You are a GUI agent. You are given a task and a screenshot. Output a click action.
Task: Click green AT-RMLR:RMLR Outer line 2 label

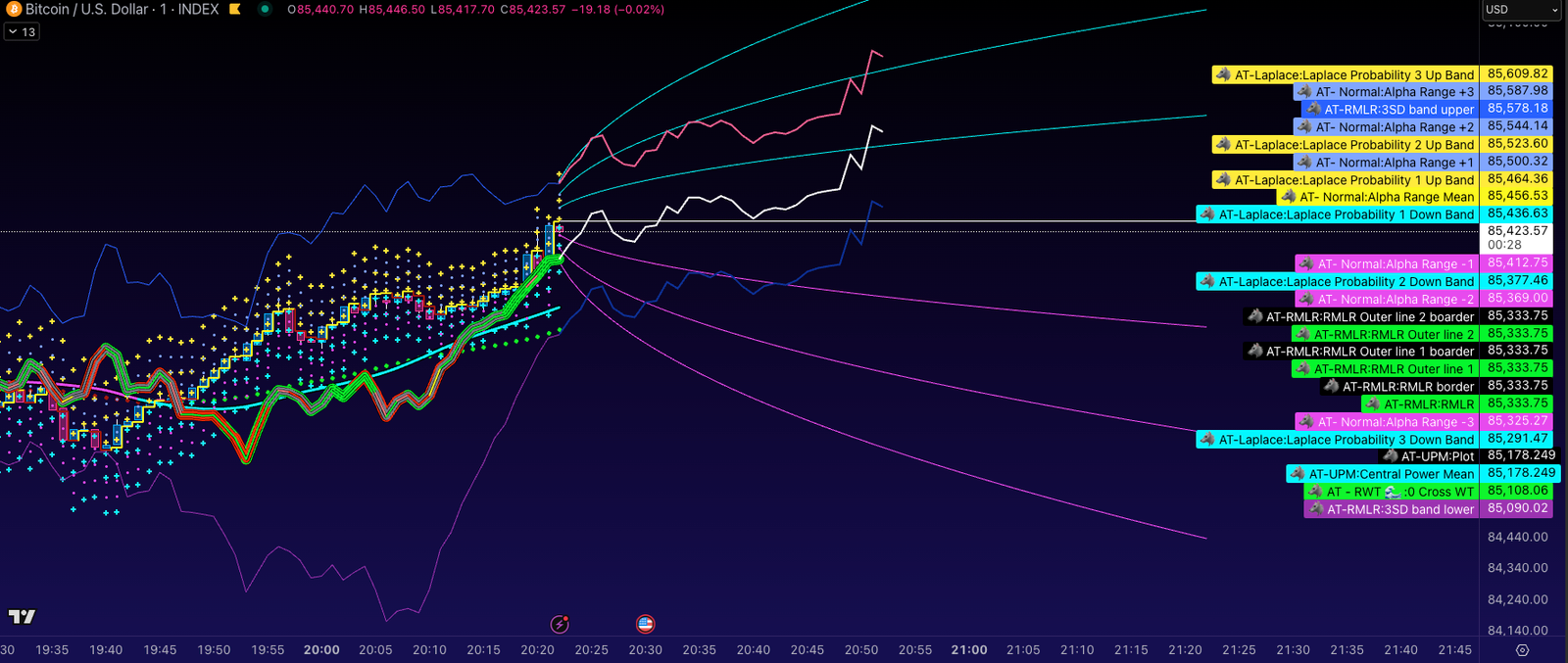[1385, 335]
